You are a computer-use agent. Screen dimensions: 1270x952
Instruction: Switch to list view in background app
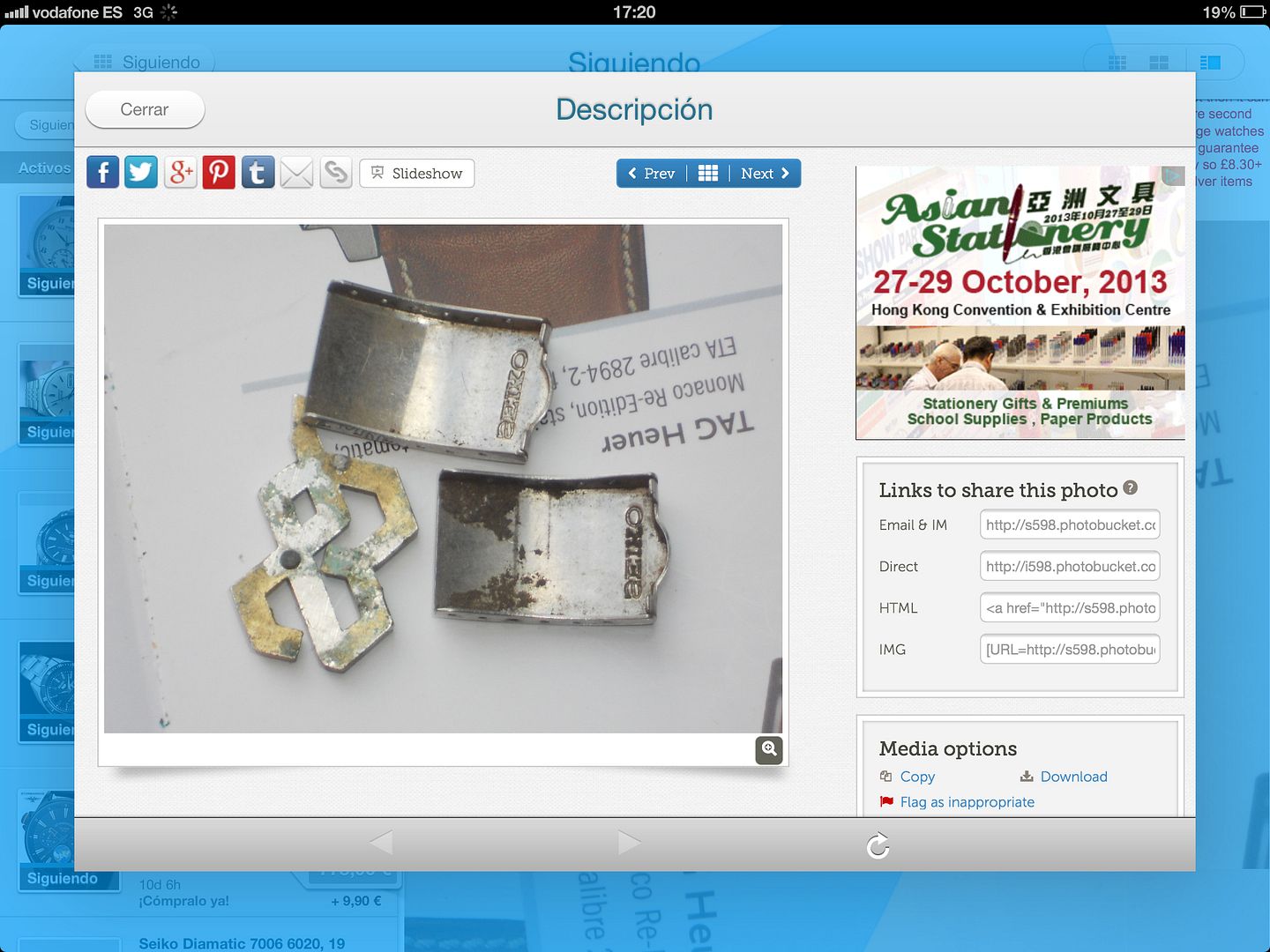point(1210,63)
